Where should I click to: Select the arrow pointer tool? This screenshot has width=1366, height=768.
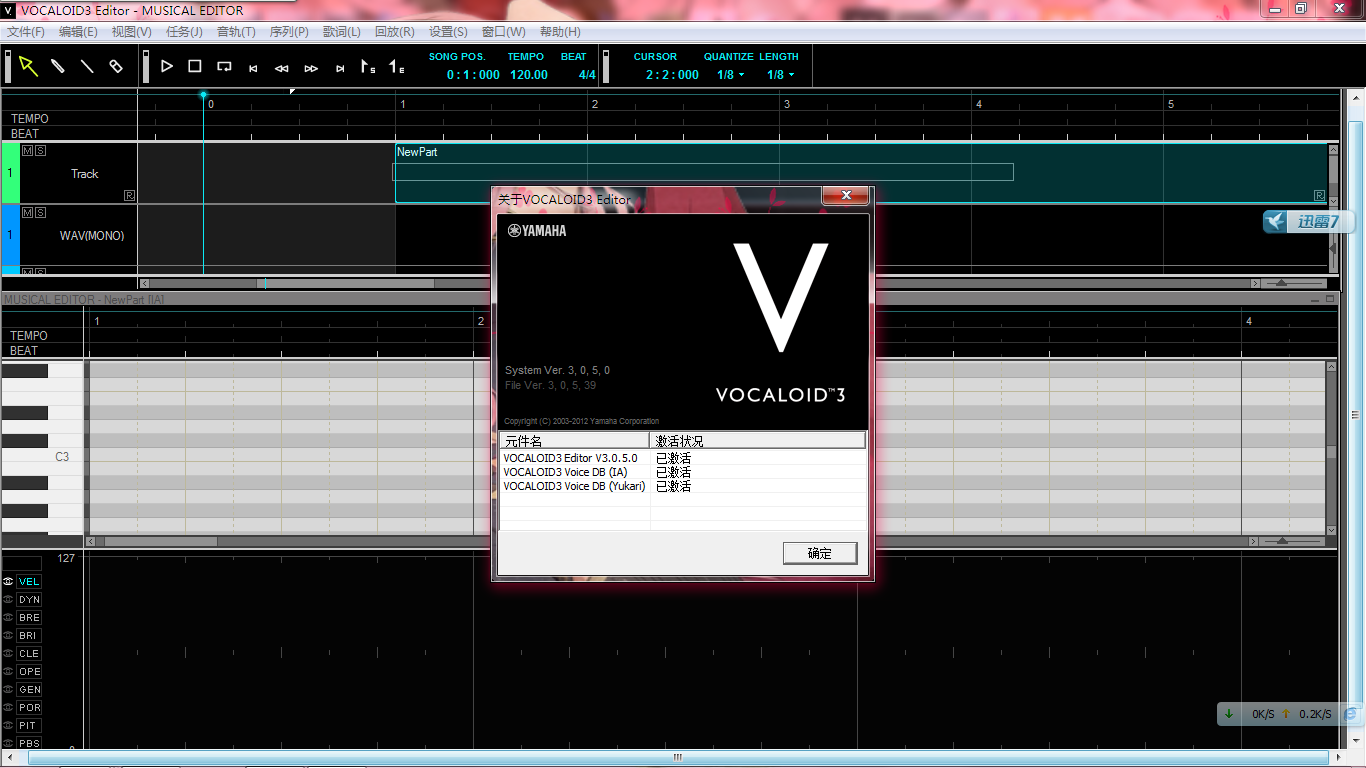(28, 67)
